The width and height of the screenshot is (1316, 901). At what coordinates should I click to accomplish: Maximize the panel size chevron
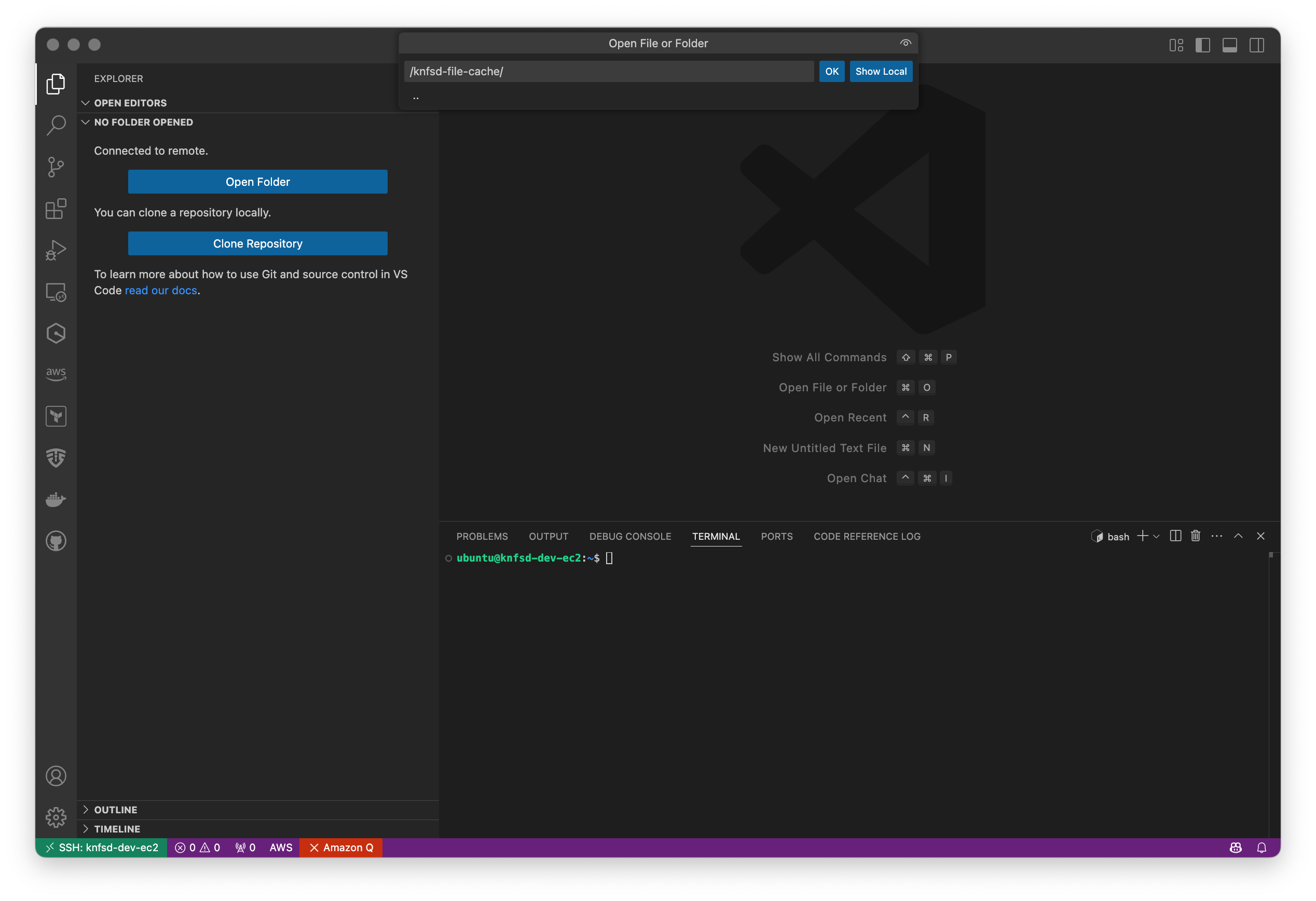1239,536
